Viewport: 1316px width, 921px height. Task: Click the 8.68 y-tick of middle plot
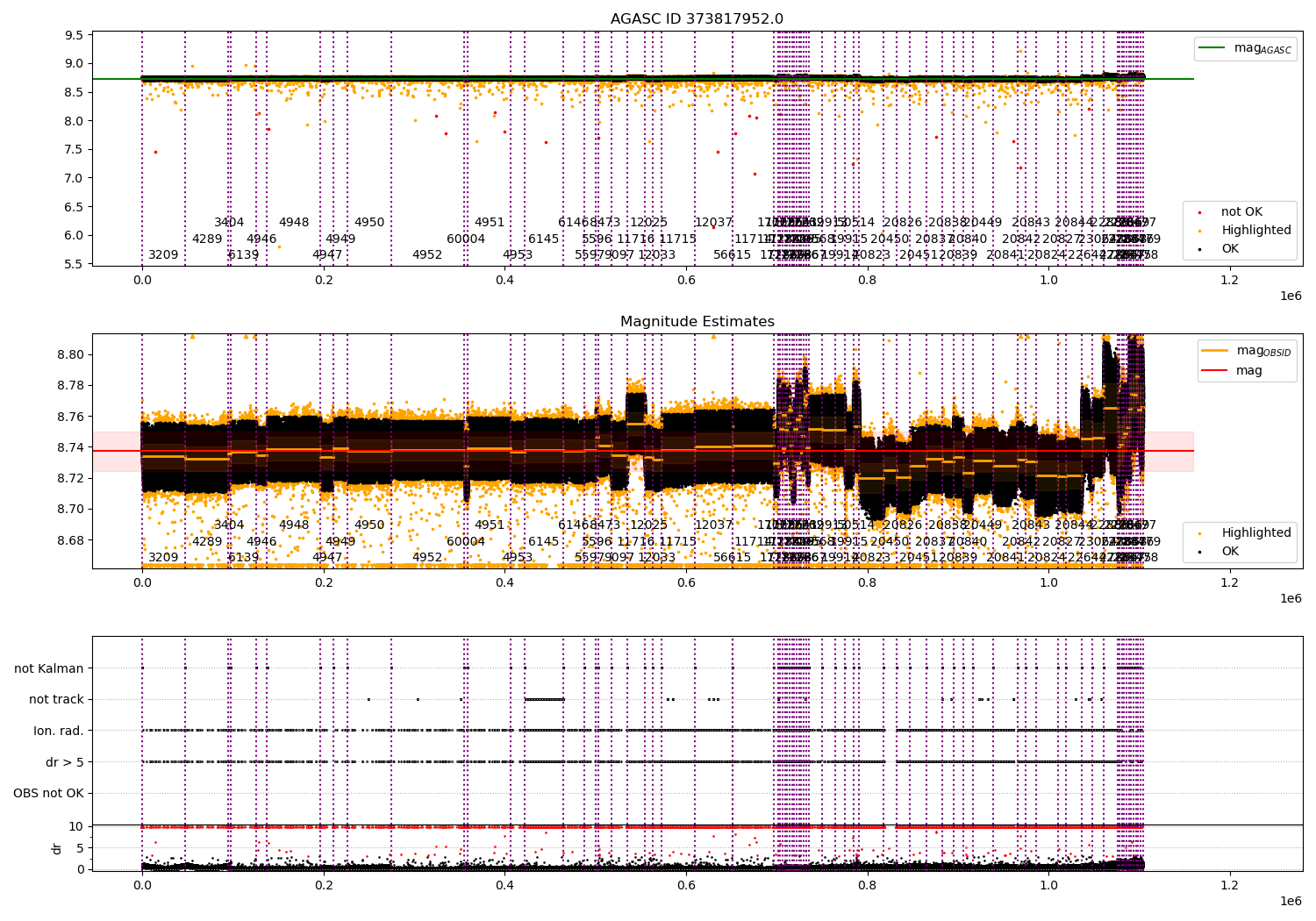coord(72,540)
